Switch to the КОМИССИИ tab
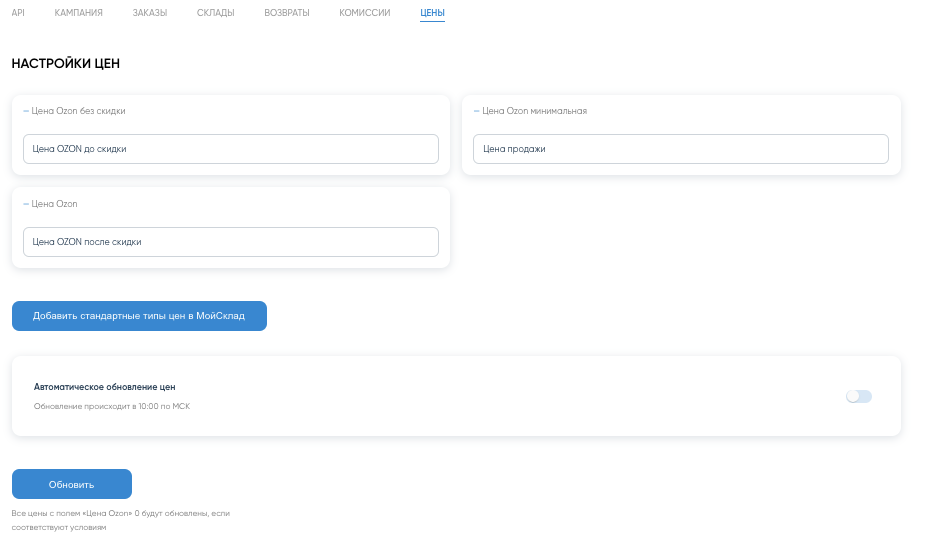 click(x=365, y=12)
